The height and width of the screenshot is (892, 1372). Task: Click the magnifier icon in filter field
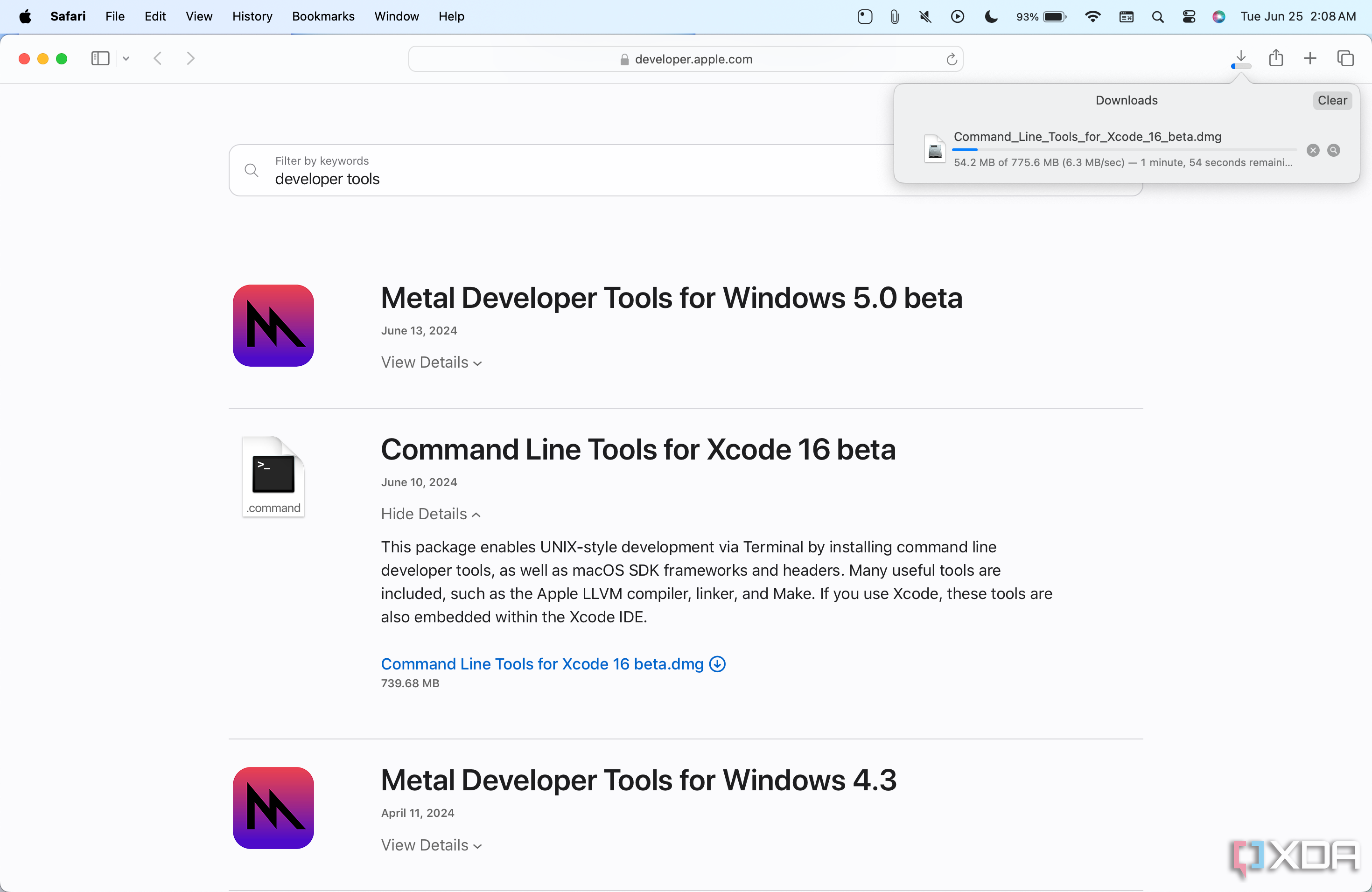251,170
